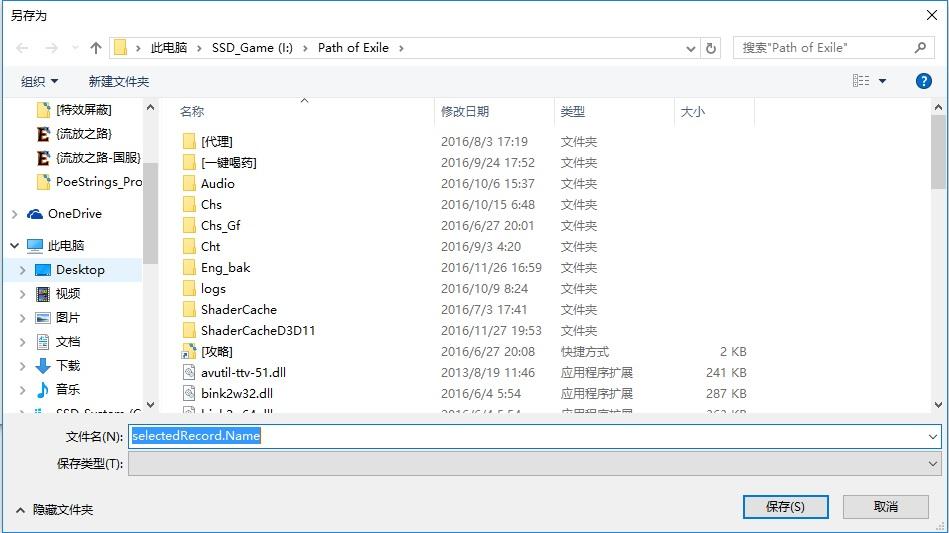
Task: Navigate up one folder level
Action: pyautogui.click(x=96, y=48)
